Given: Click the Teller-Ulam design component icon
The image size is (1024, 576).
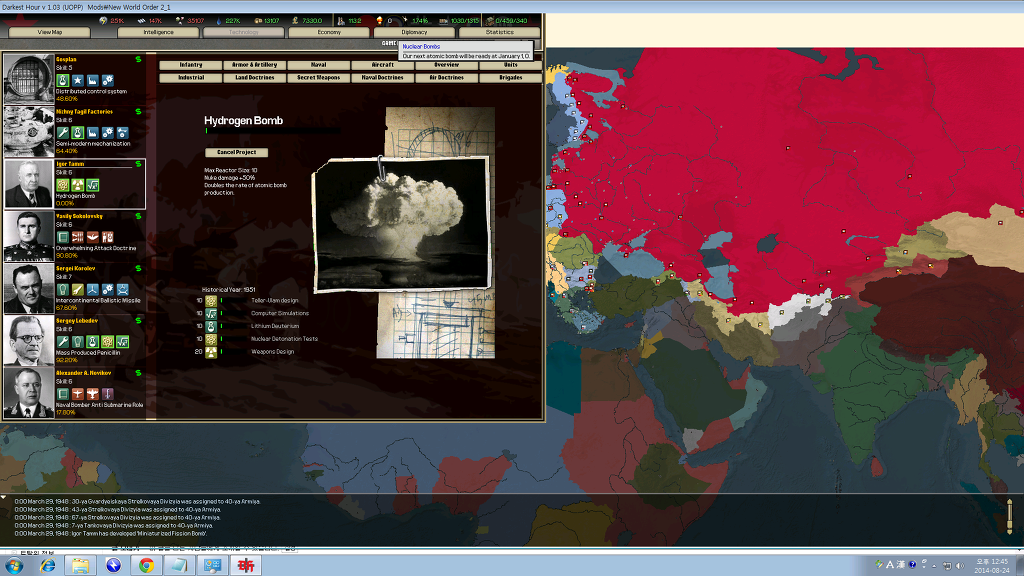Looking at the screenshot, I should [211, 301].
